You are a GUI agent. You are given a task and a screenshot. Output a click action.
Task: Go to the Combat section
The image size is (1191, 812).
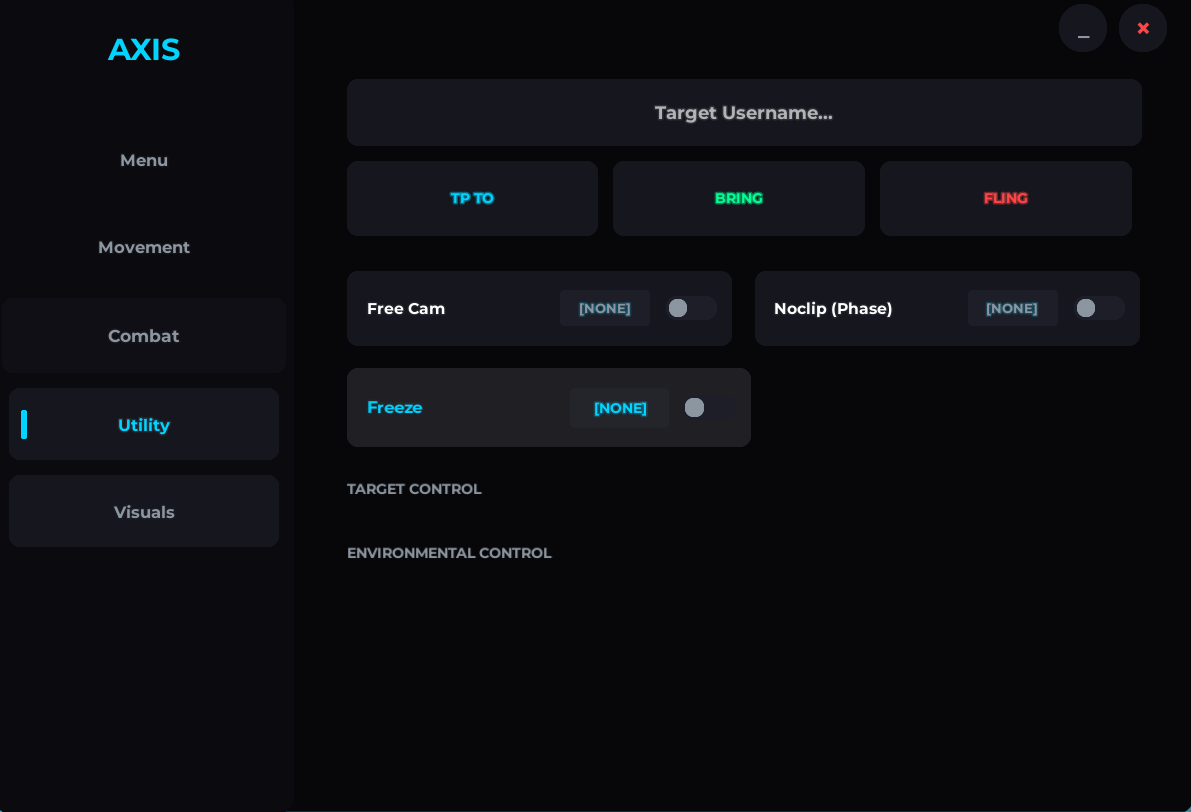[x=144, y=336]
